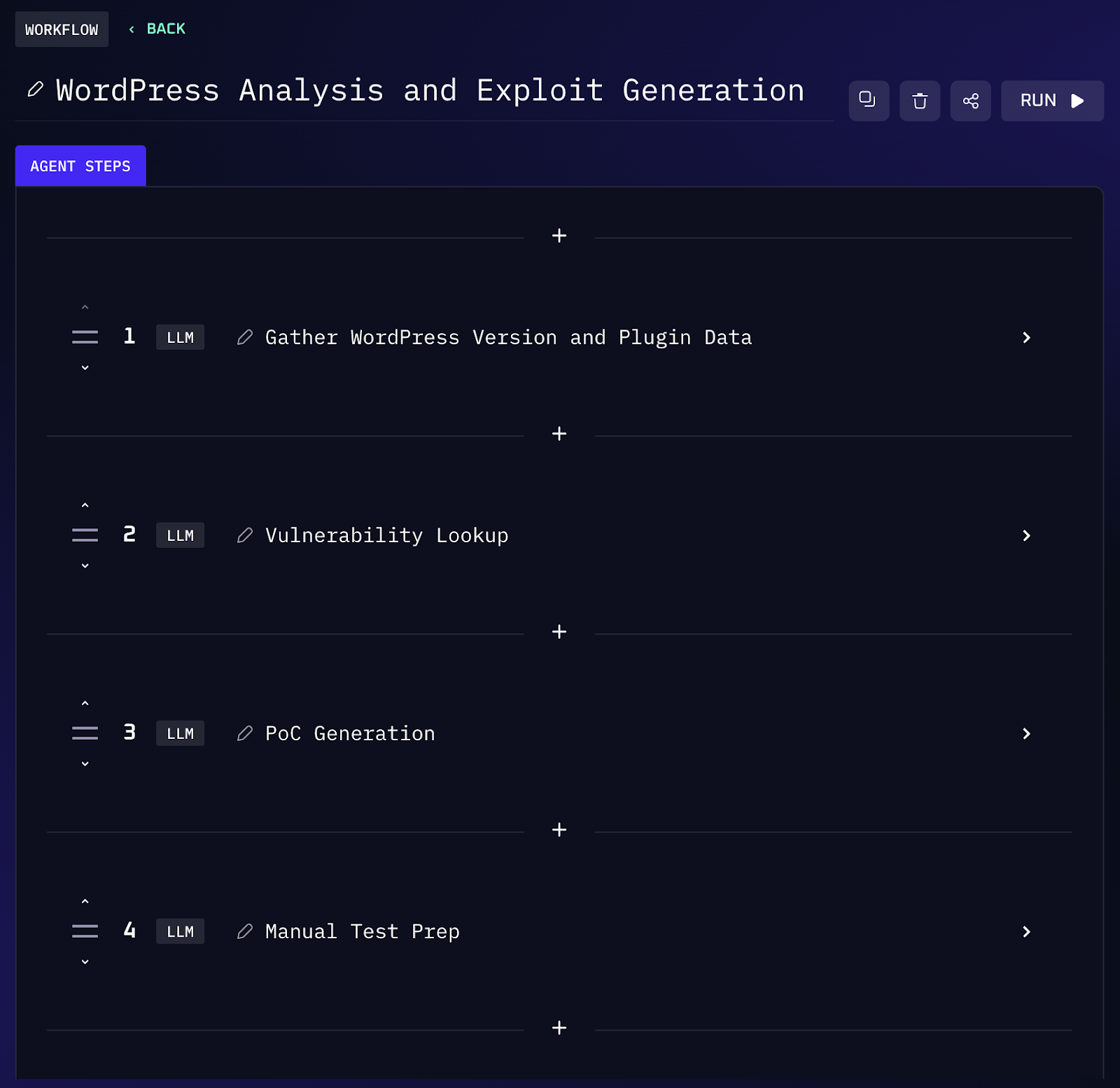Move PoC Generation step down

(85, 763)
